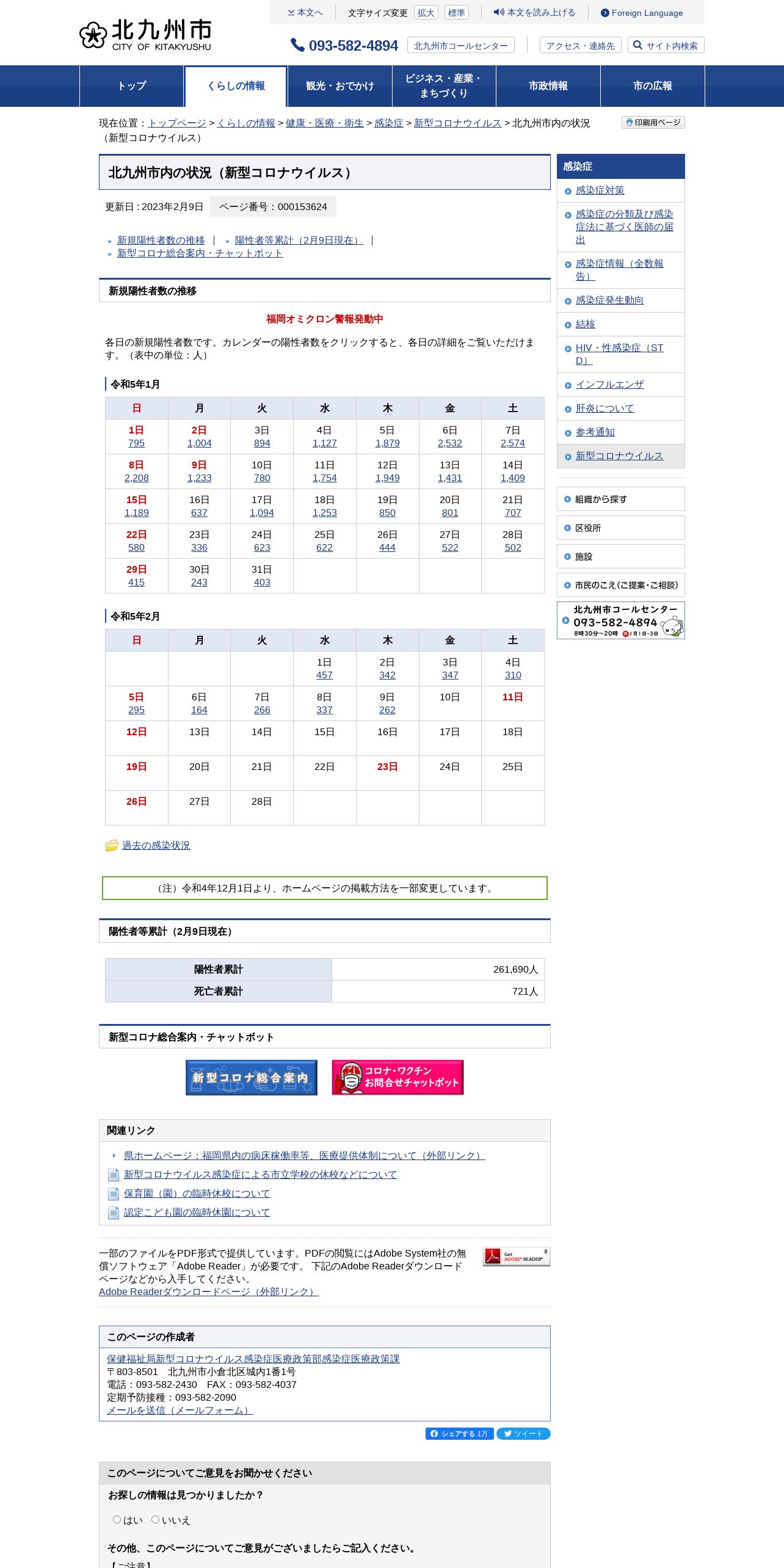The width and height of the screenshot is (784, 1568).
Task: Open the コロナ・ワクチン chatbot banner
Action: click(398, 1078)
